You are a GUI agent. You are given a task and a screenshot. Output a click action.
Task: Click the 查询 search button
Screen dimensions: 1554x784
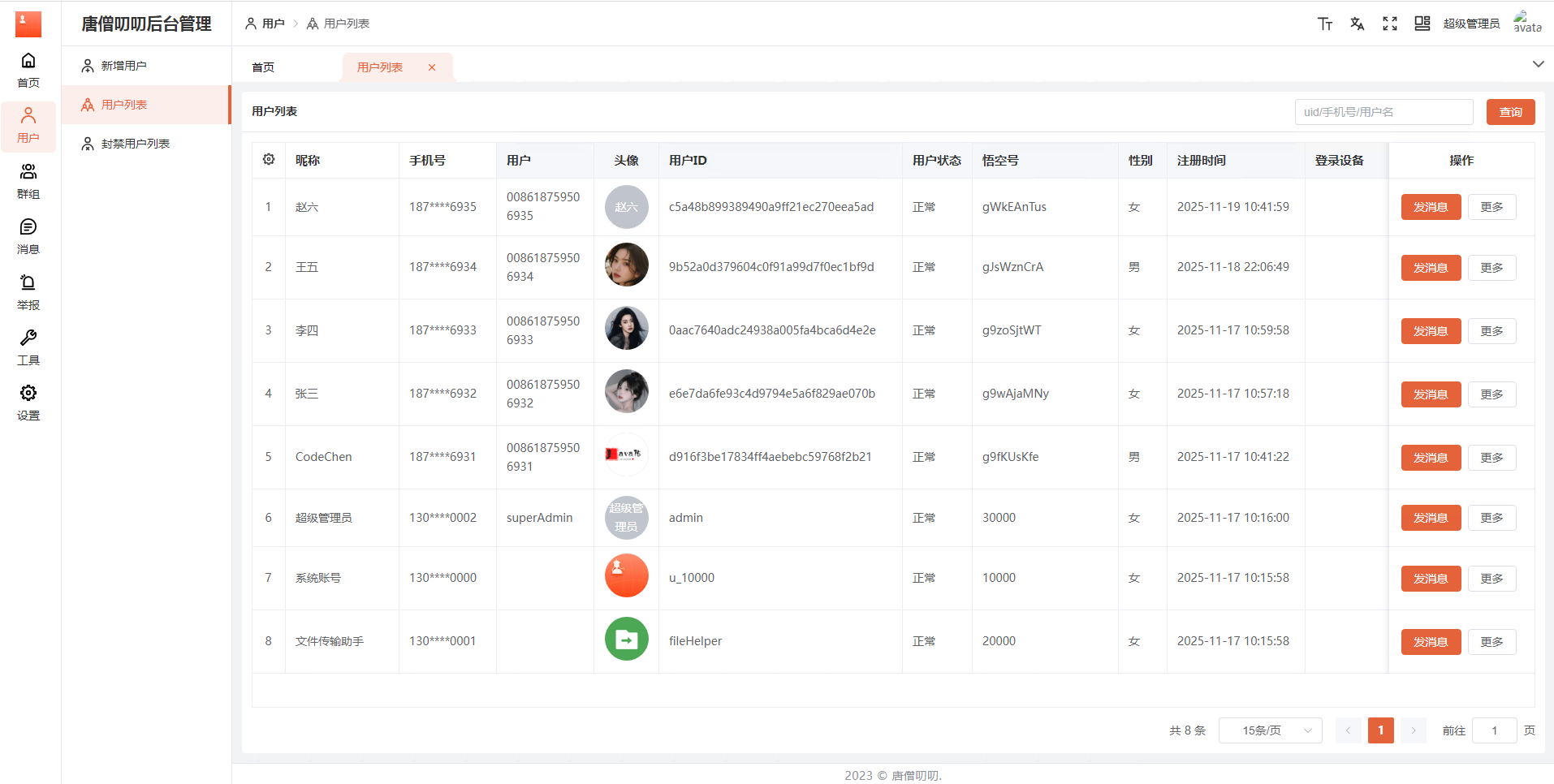coord(1510,112)
